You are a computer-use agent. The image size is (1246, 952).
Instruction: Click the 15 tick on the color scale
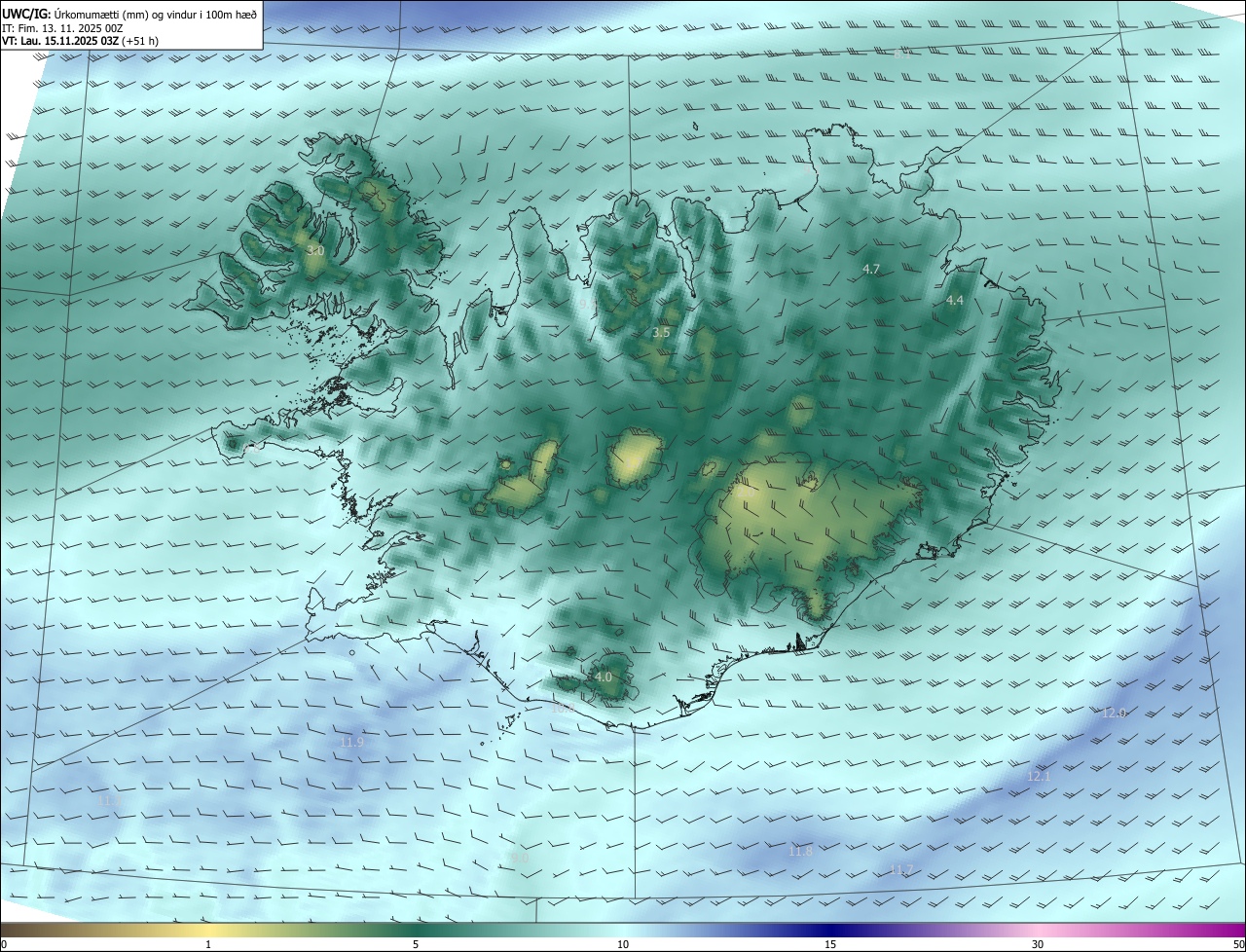pyautogui.click(x=830, y=944)
